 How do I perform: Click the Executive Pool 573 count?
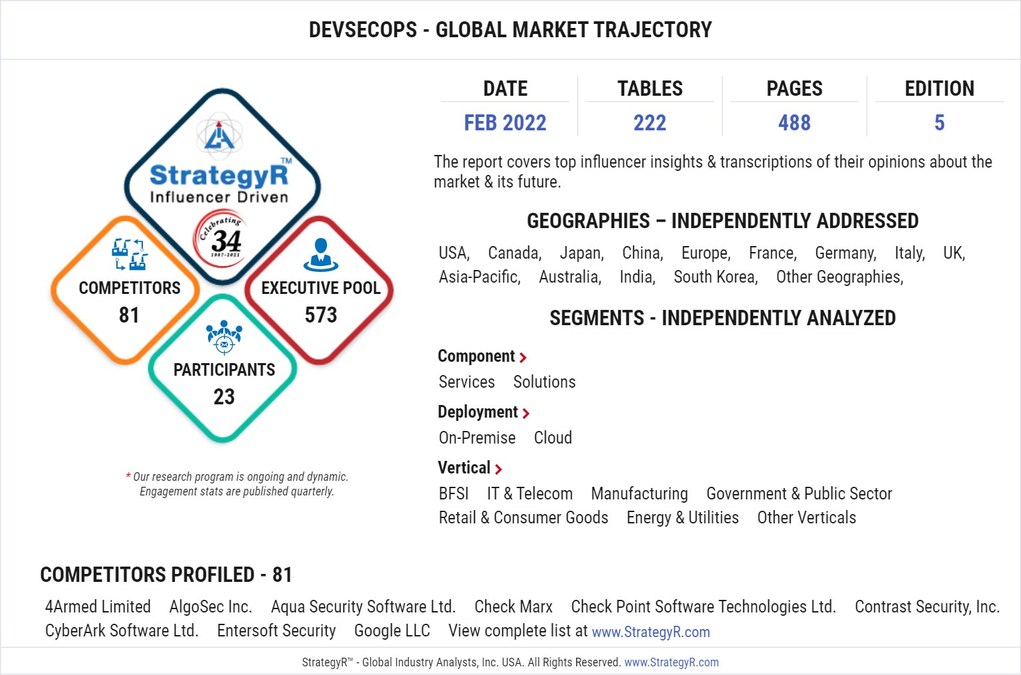click(321, 315)
